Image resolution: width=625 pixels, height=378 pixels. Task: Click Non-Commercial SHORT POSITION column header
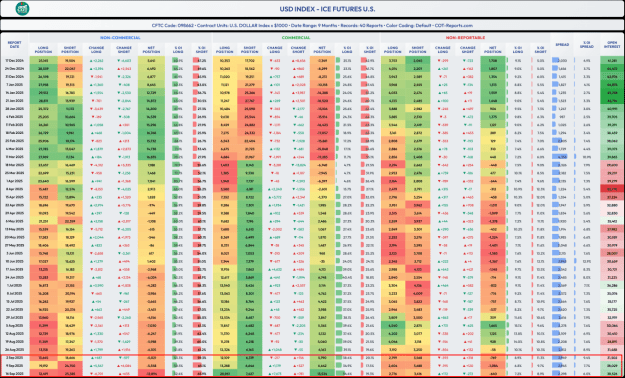pos(69,49)
